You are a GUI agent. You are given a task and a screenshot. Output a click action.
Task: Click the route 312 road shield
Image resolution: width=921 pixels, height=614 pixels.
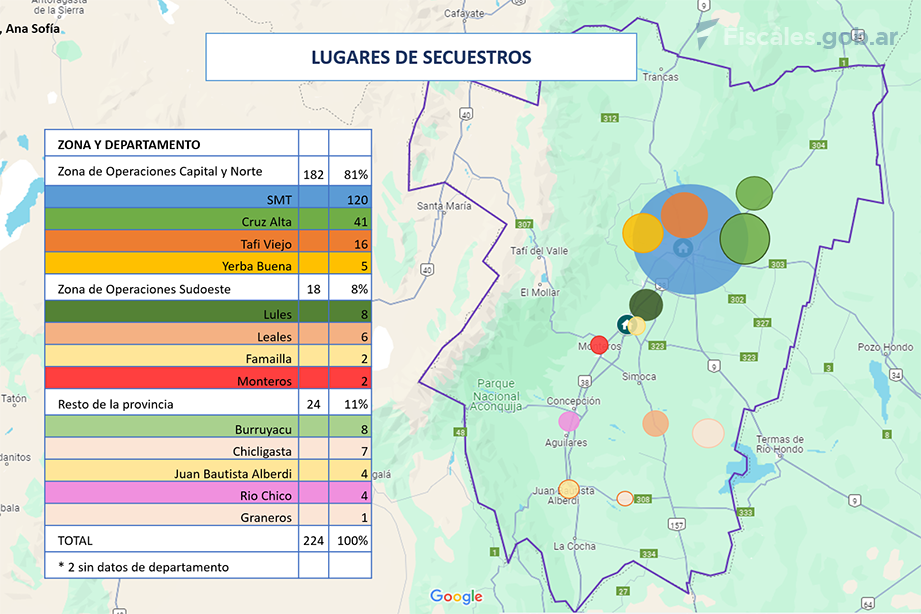point(609,118)
